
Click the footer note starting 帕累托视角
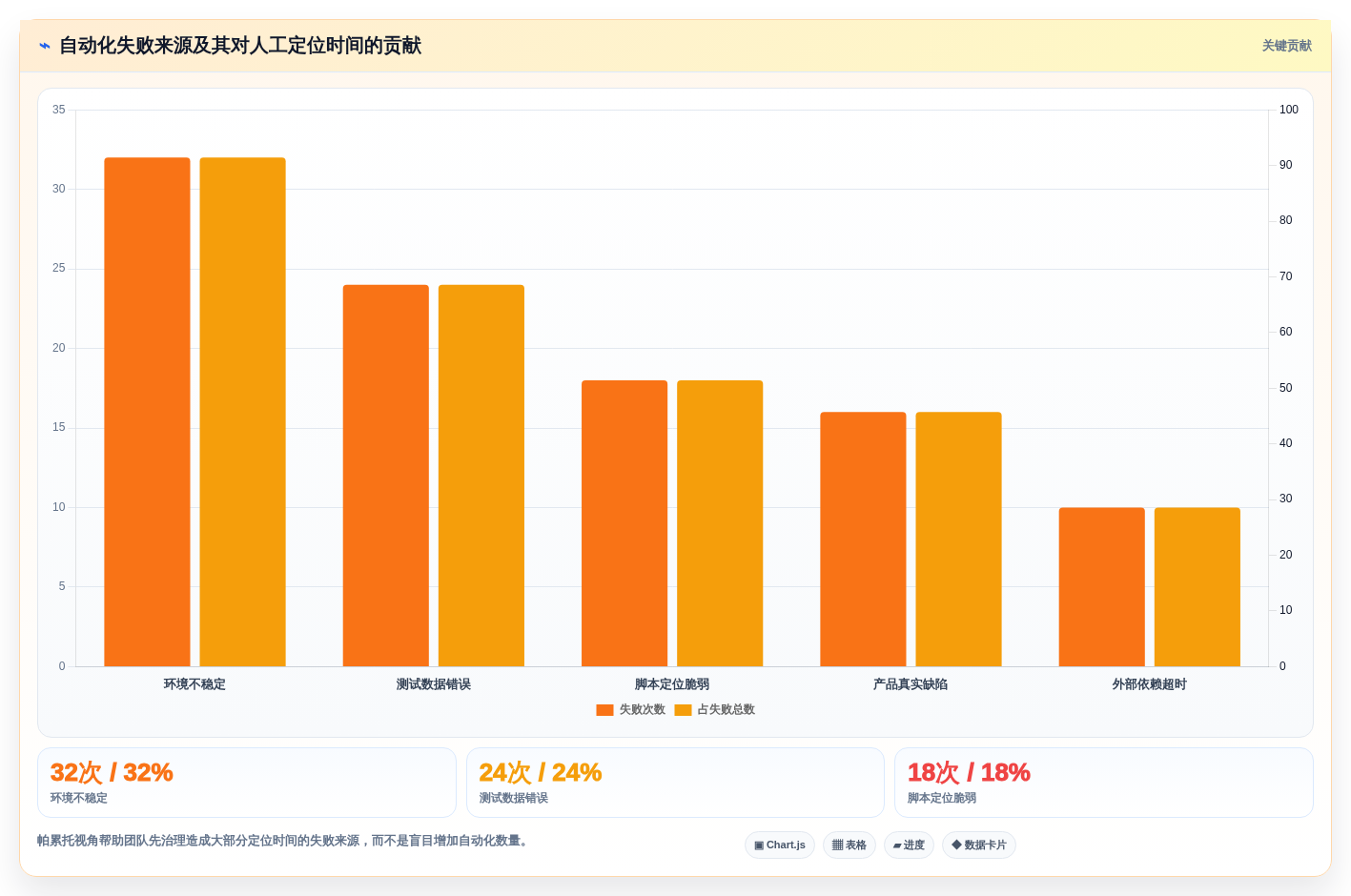coord(284,841)
